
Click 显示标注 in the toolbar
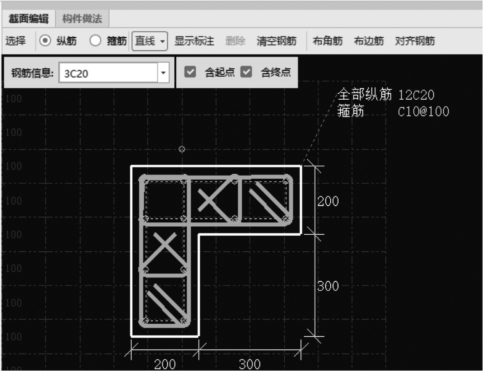[194, 41]
